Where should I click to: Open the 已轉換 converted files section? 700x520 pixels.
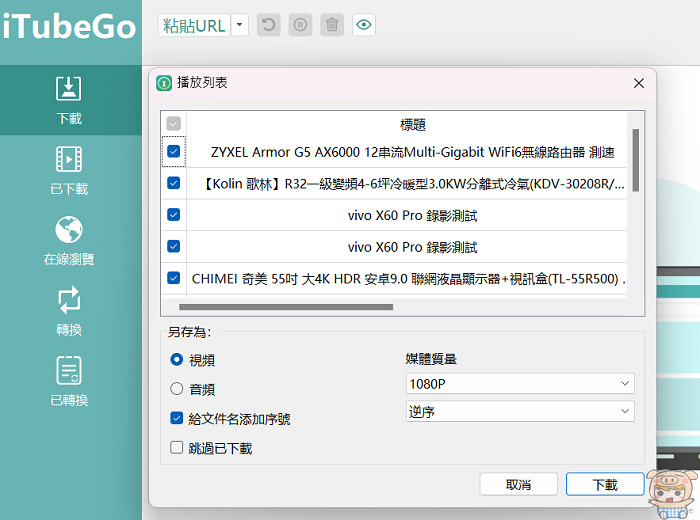[x=69, y=382]
